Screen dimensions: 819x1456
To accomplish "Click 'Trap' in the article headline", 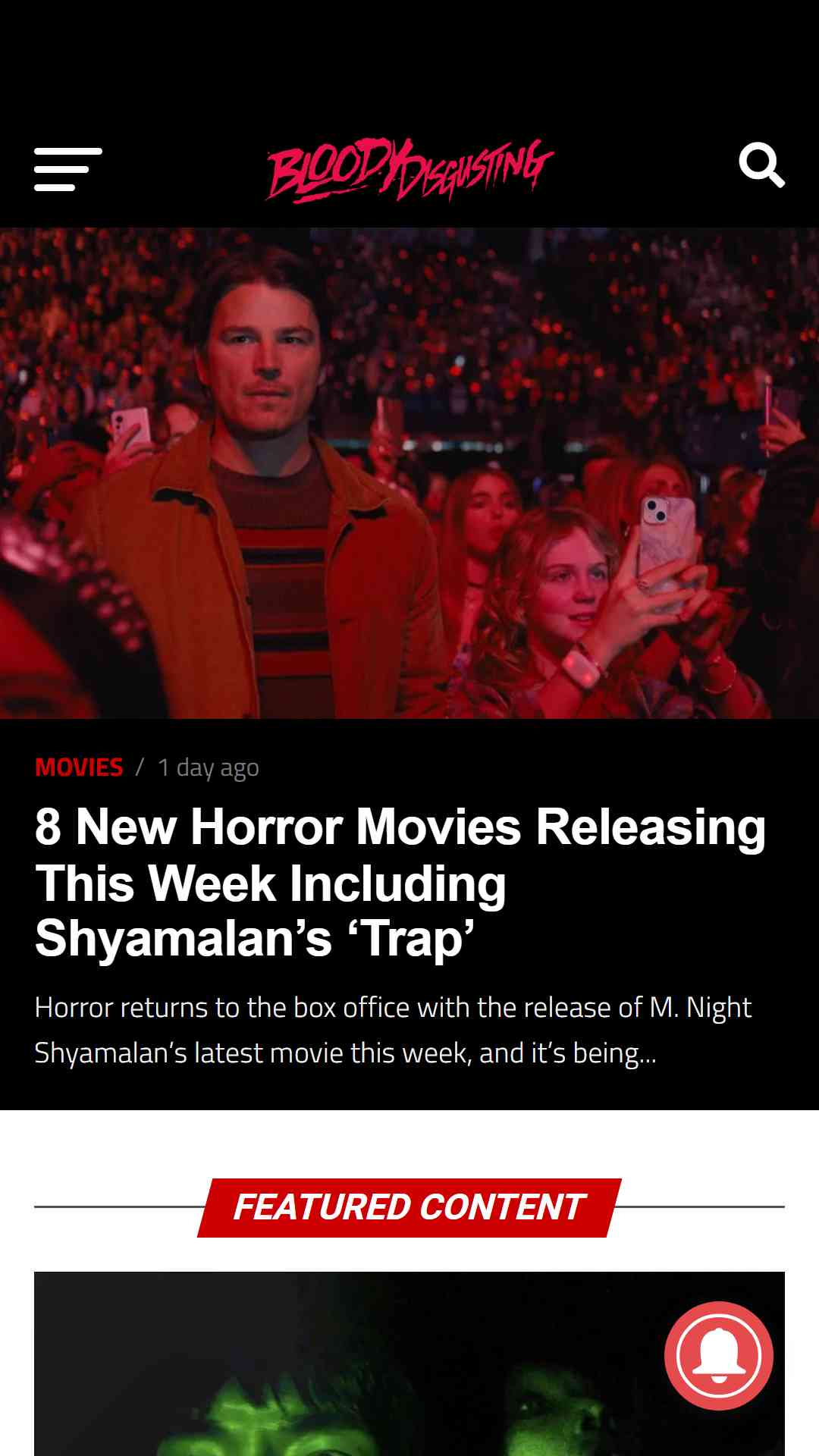I will tap(410, 939).
